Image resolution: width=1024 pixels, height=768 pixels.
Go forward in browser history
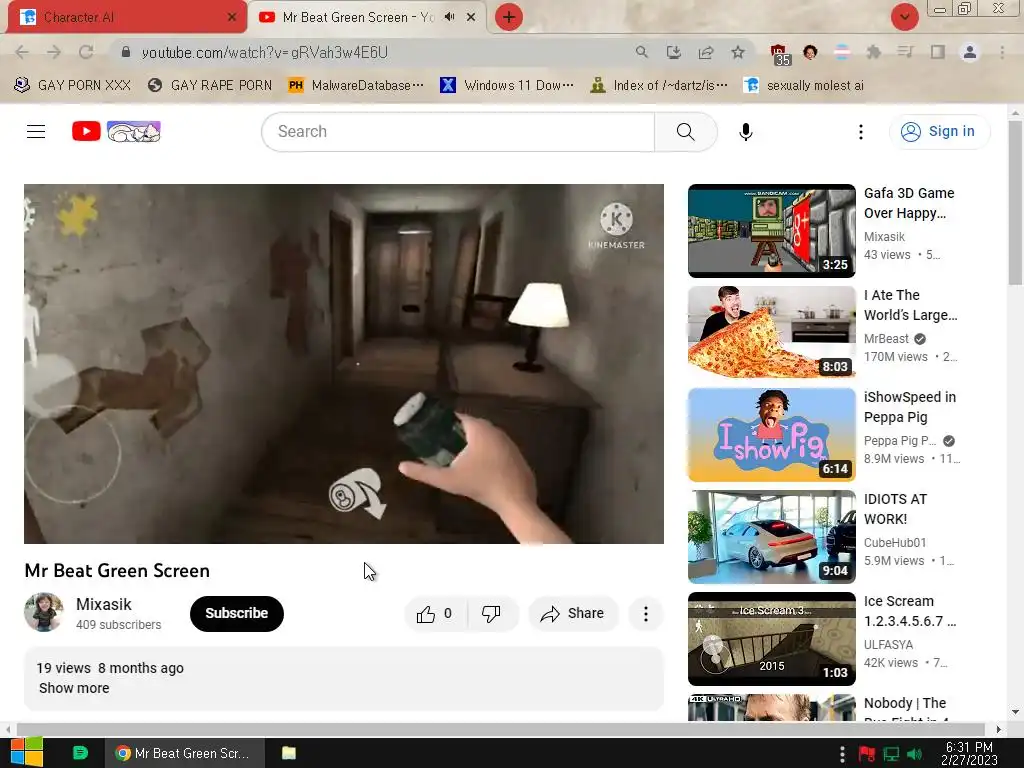[54, 52]
